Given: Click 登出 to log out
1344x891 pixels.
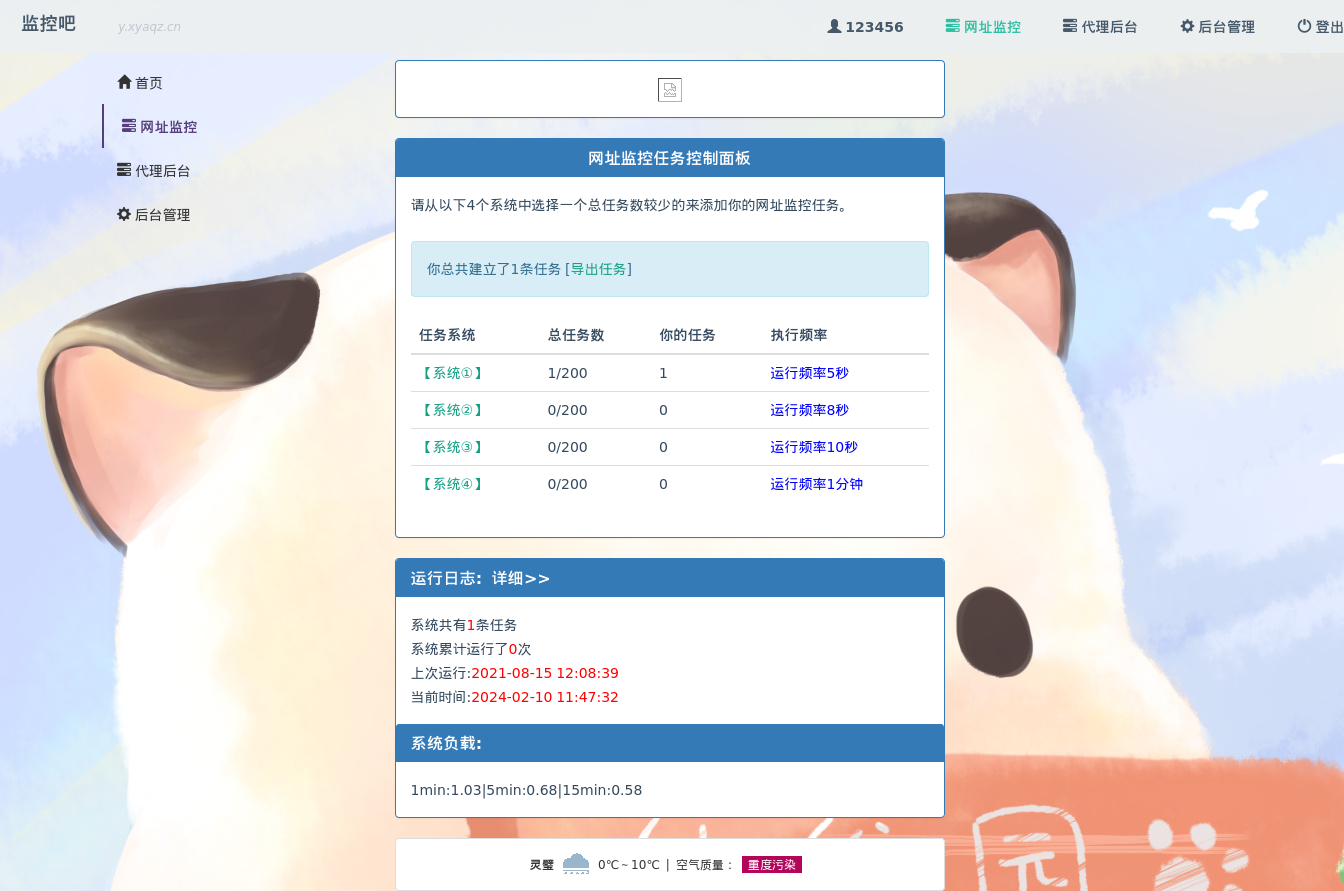Looking at the screenshot, I should (x=1320, y=27).
